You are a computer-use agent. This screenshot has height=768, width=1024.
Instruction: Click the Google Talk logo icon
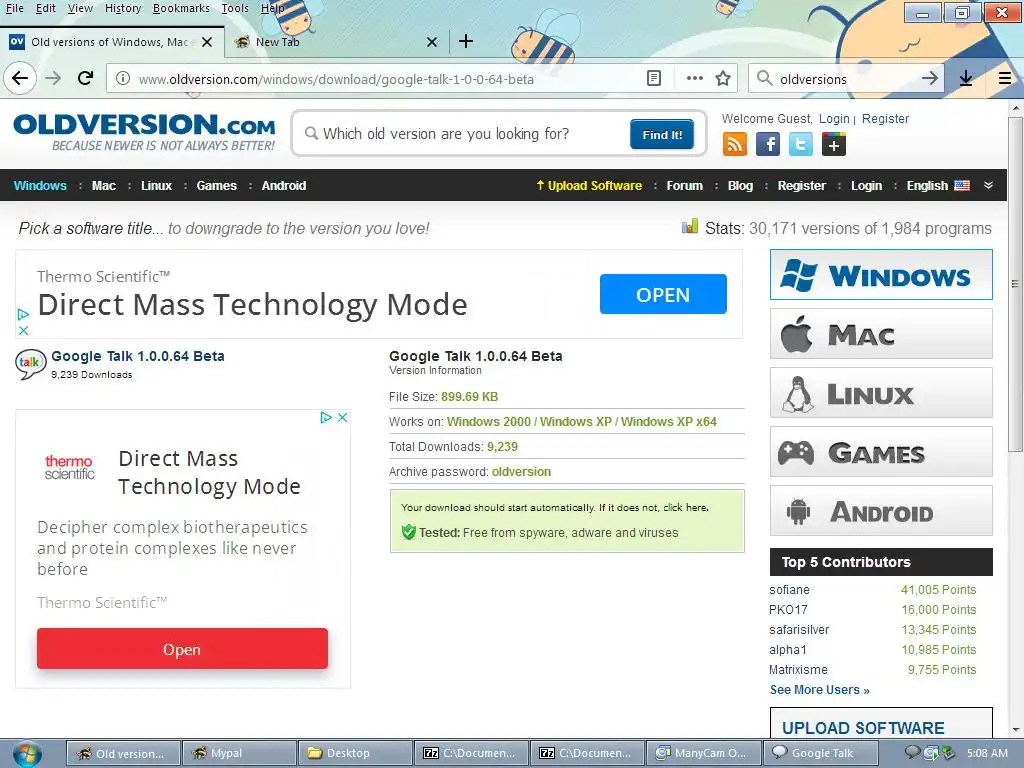pyautogui.click(x=31, y=364)
